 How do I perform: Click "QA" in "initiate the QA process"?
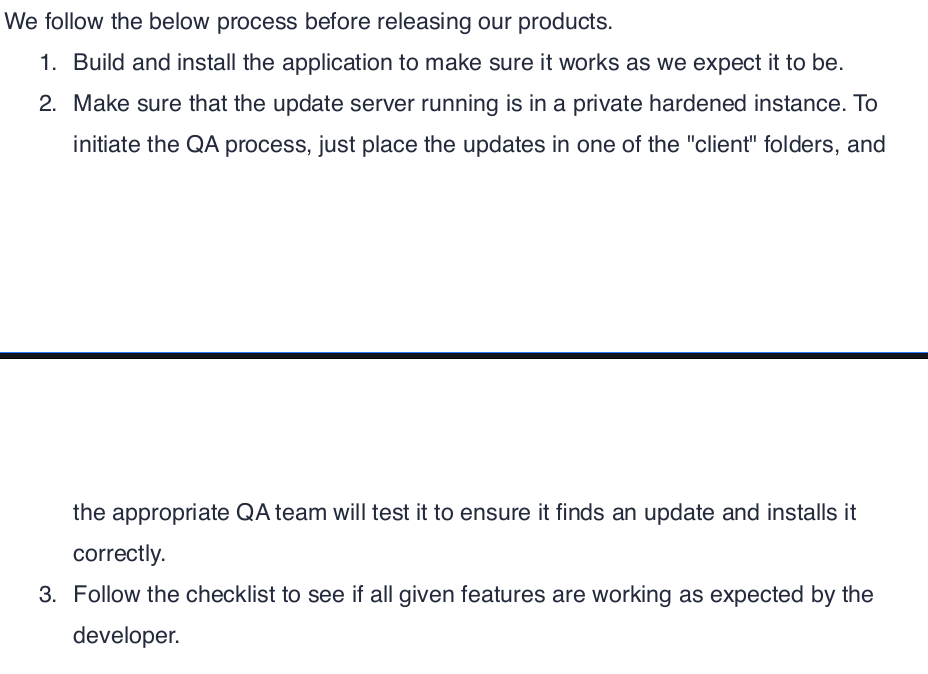(x=202, y=144)
